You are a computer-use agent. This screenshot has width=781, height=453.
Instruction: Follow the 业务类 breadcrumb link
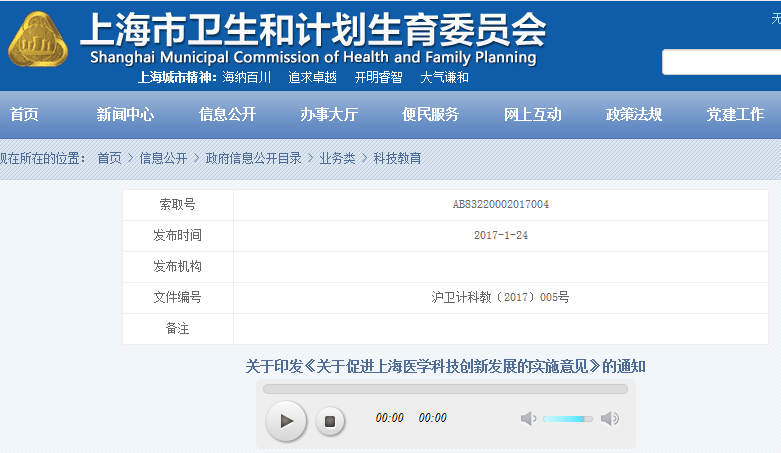(337, 158)
